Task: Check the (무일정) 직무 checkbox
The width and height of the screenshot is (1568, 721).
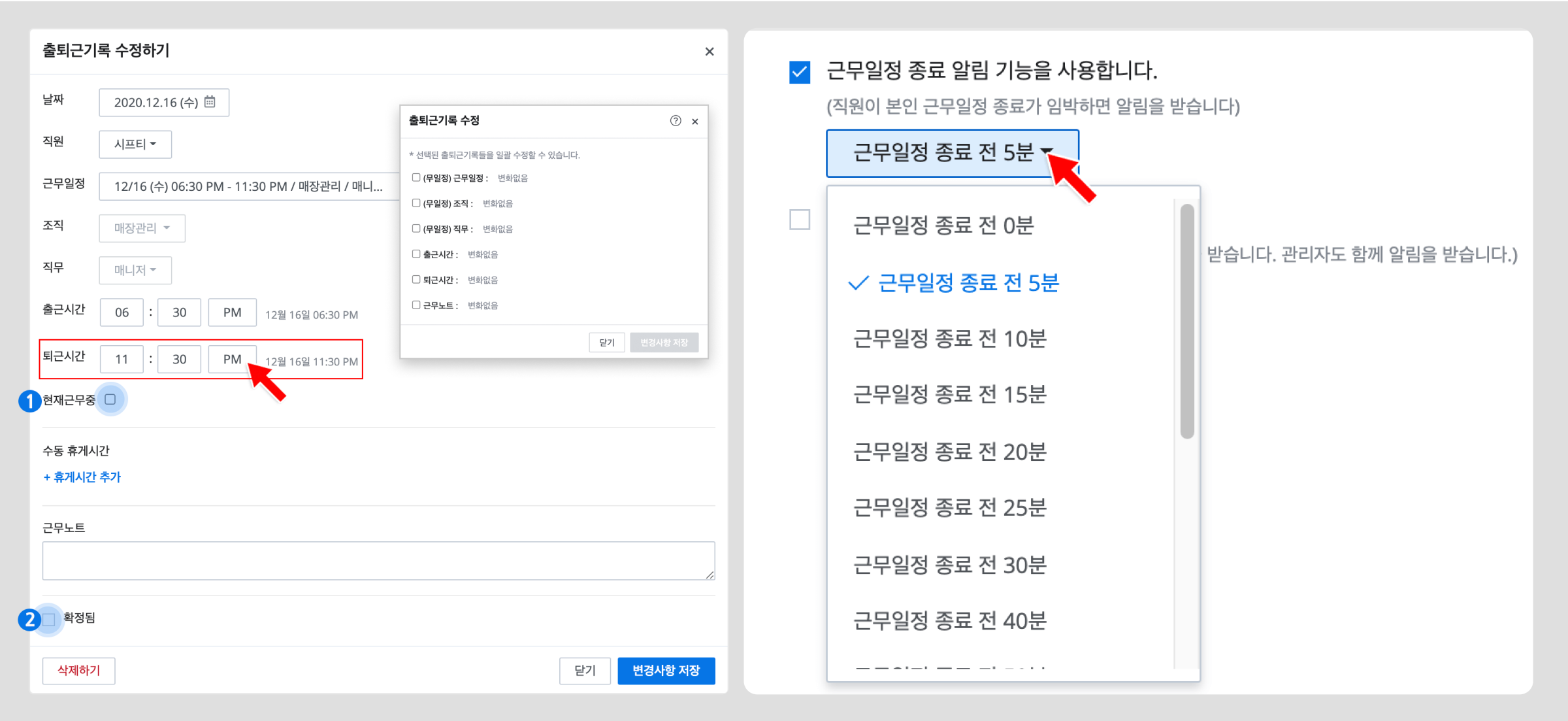Action: coord(416,229)
